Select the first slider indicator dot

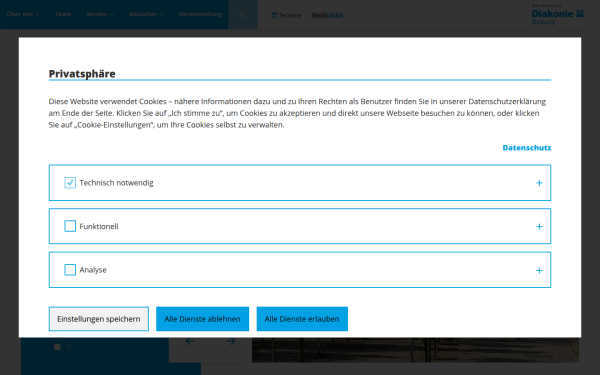57,347
